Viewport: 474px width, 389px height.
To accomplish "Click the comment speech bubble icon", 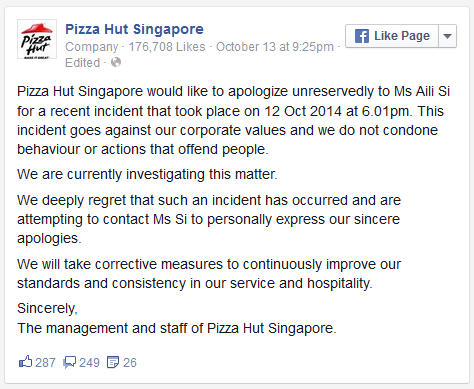I will point(69,362).
